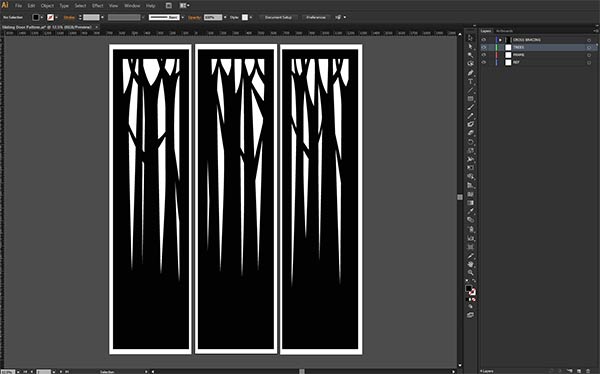Click the Preferences button
Image resolution: width=600 pixels, height=374 pixels.
point(316,17)
